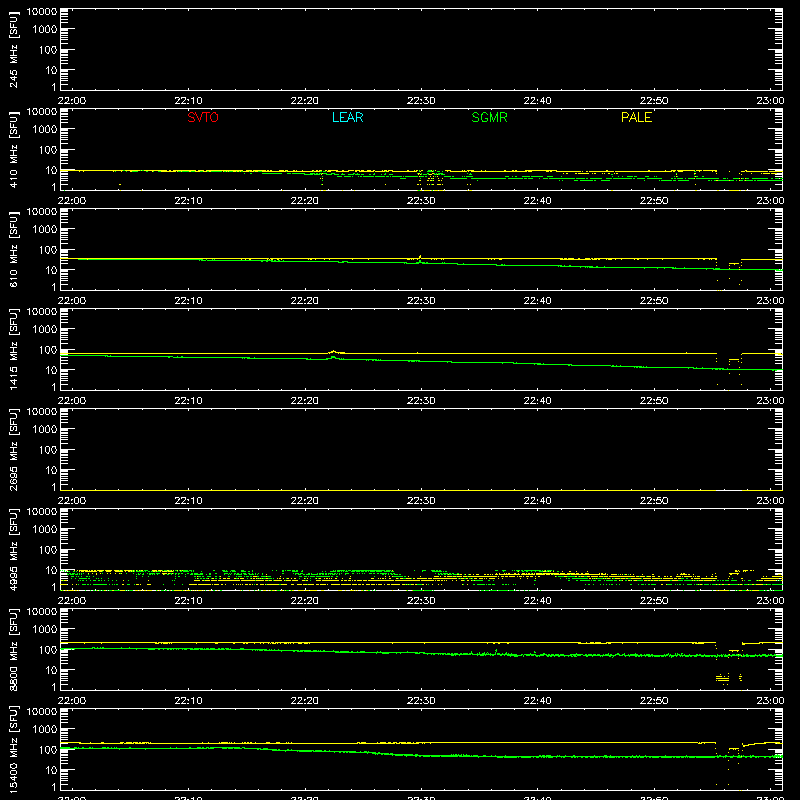Click the yellow spike near 22:30 in 610 MHz
This screenshot has height=800, width=800.
point(420,257)
